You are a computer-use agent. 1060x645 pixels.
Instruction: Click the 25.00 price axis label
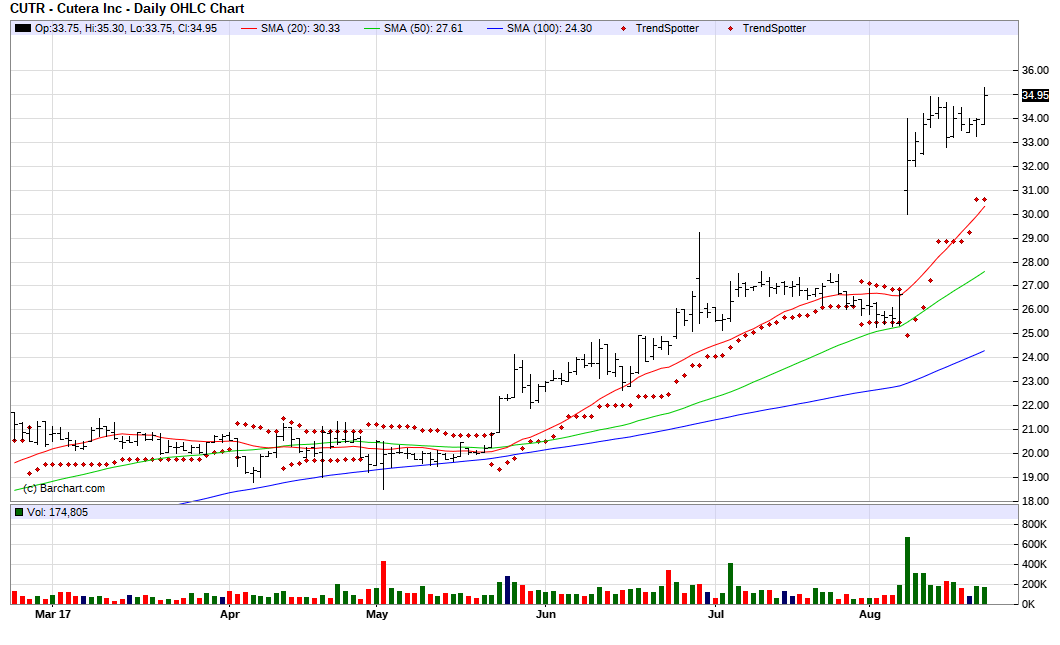[1035, 333]
